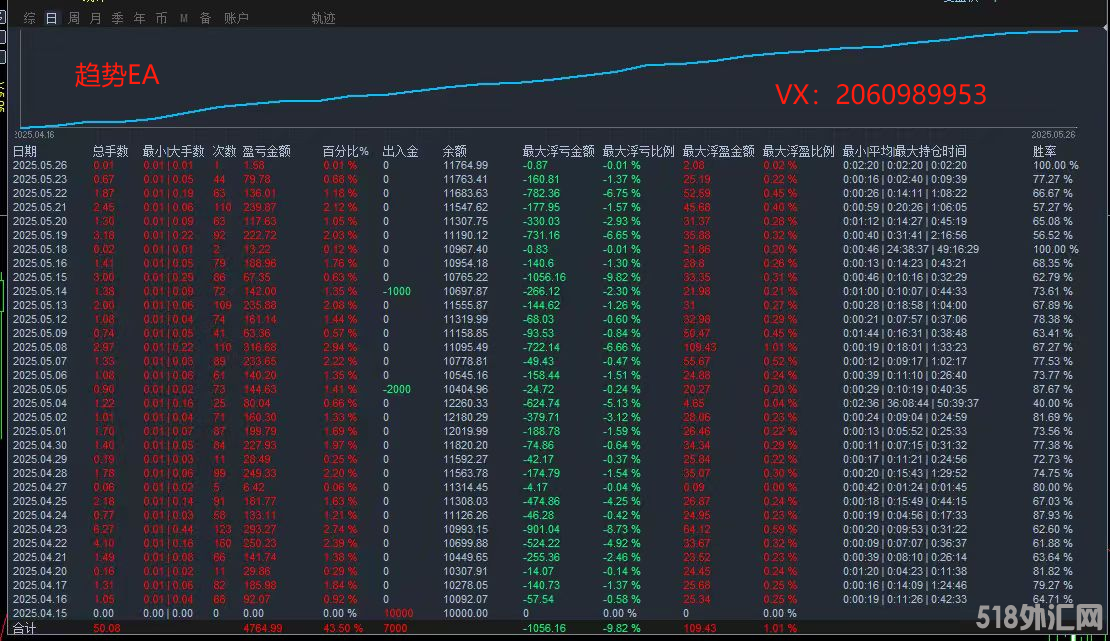The height and width of the screenshot is (641, 1110).
Task: Open the 轨迹 track tab
Action: click(x=324, y=18)
